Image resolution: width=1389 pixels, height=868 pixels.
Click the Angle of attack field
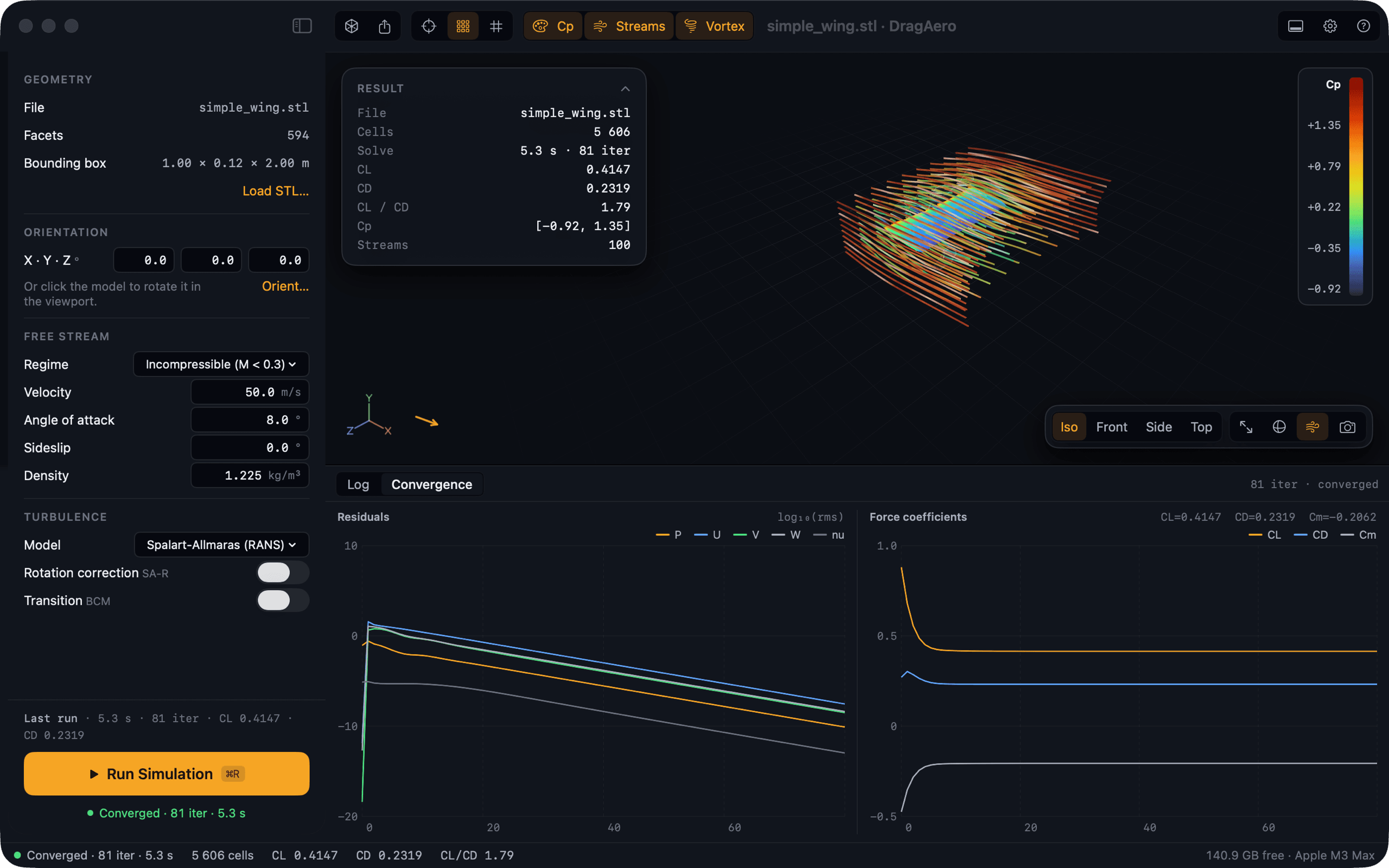pos(250,420)
